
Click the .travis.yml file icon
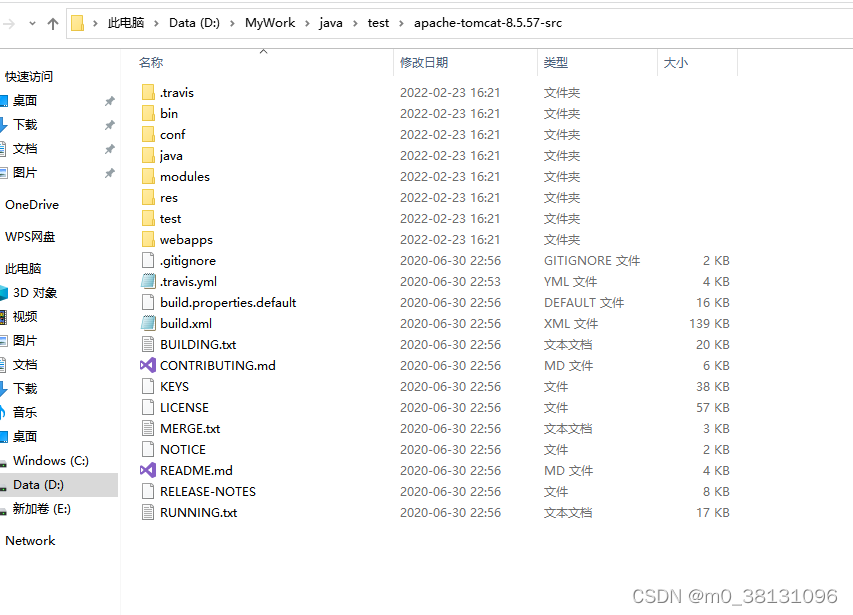[x=148, y=281]
